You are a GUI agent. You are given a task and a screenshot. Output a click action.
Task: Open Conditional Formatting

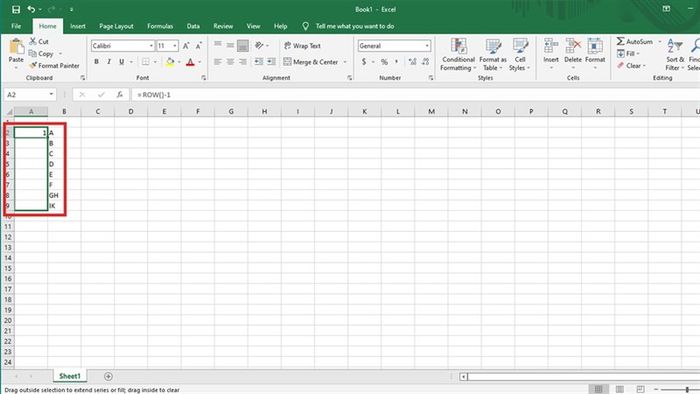458,54
